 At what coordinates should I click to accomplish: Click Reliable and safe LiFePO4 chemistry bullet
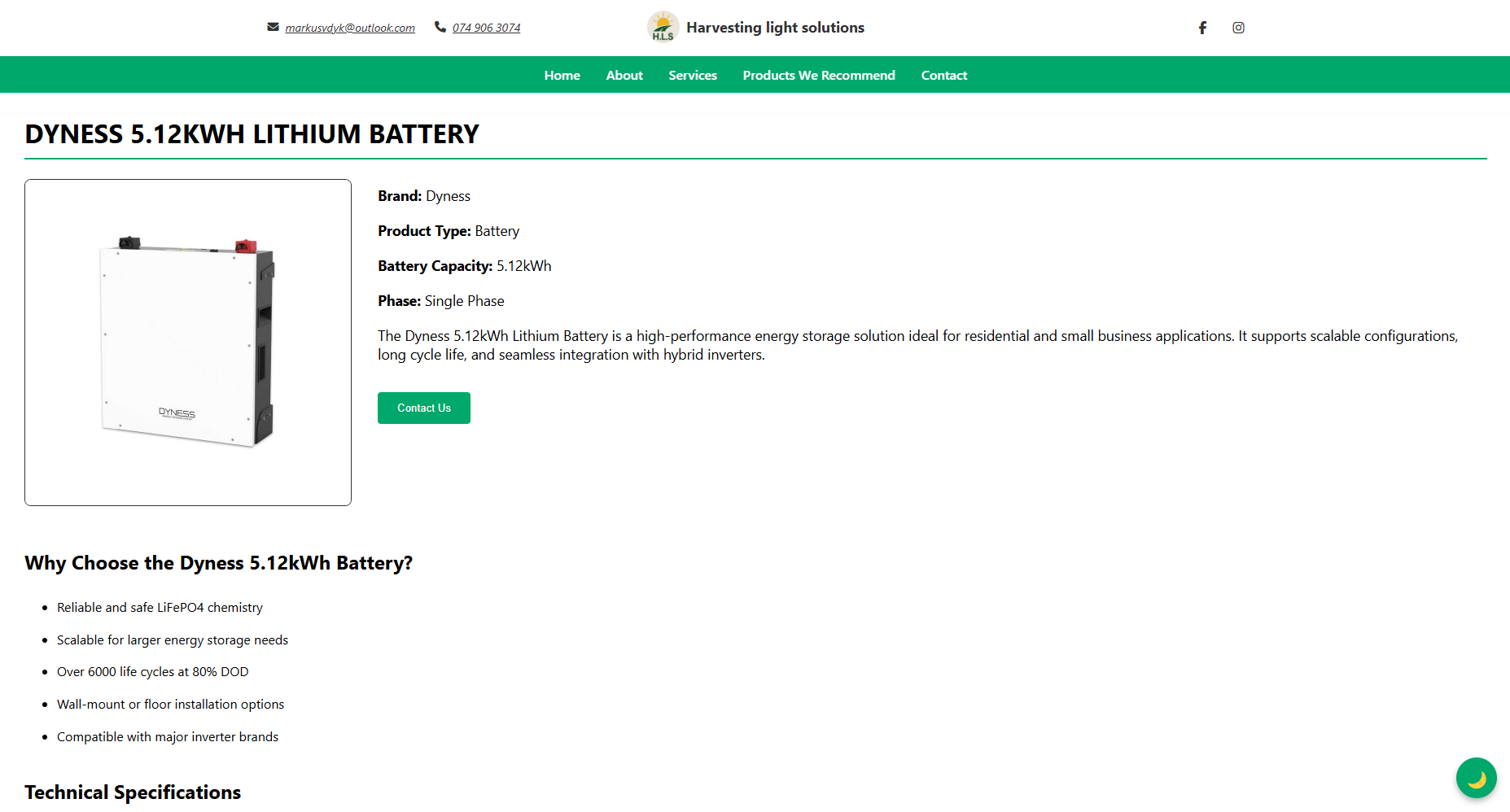(x=160, y=608)
